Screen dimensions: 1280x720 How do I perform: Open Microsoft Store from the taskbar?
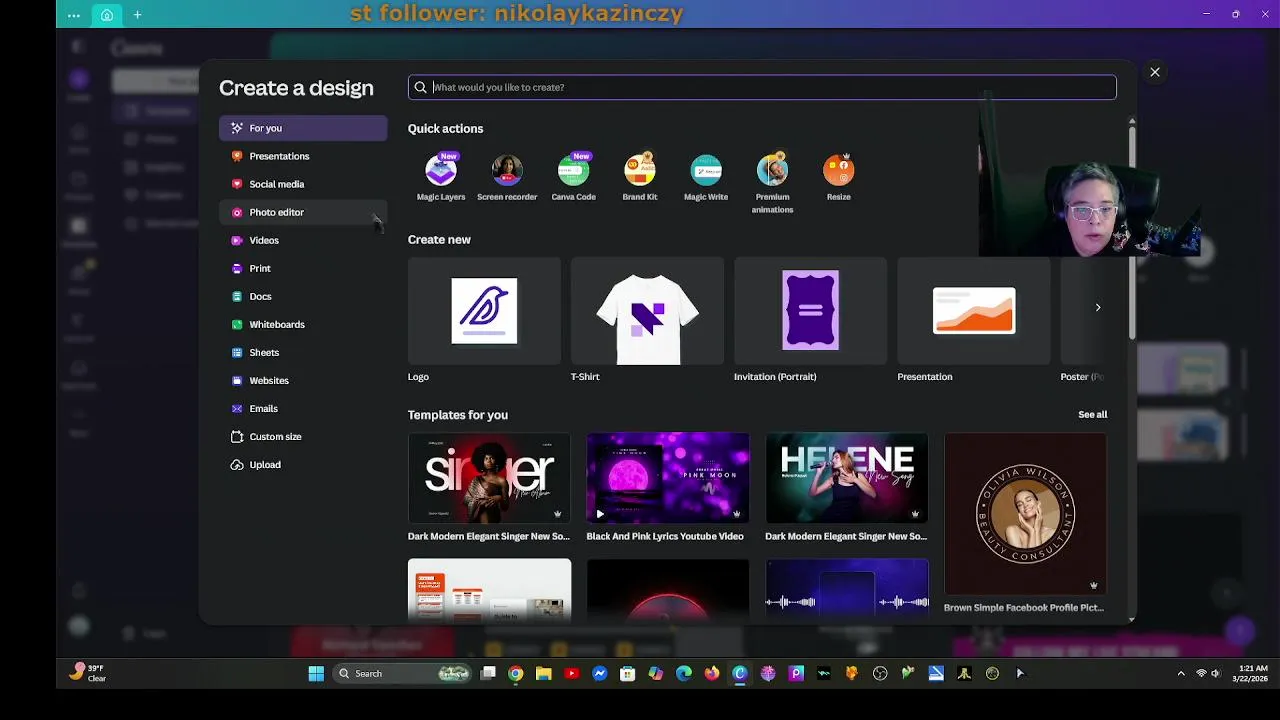pos(627,673)
